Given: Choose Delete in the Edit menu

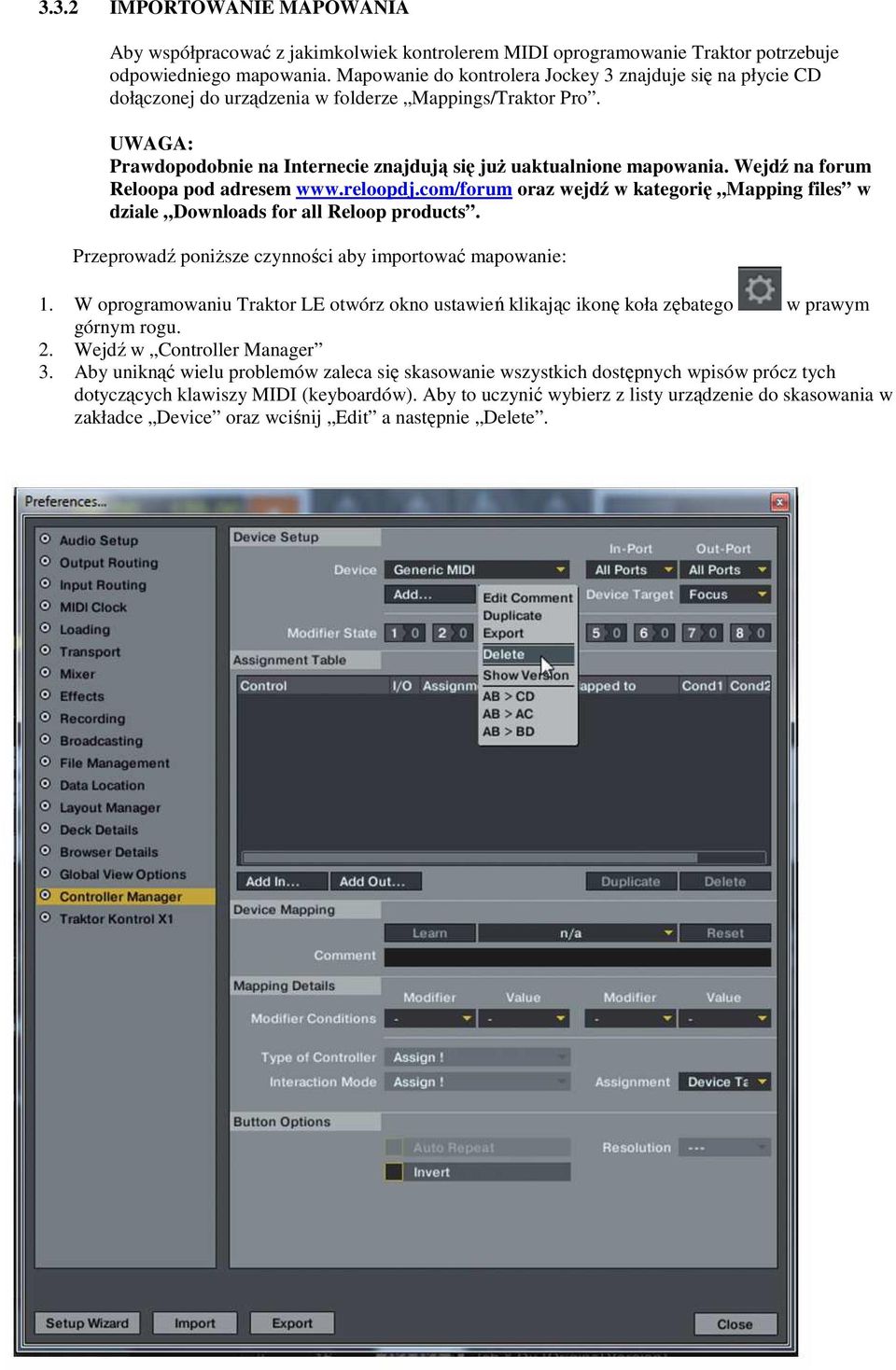Looking at the screenshot, I should pos(527,654).
